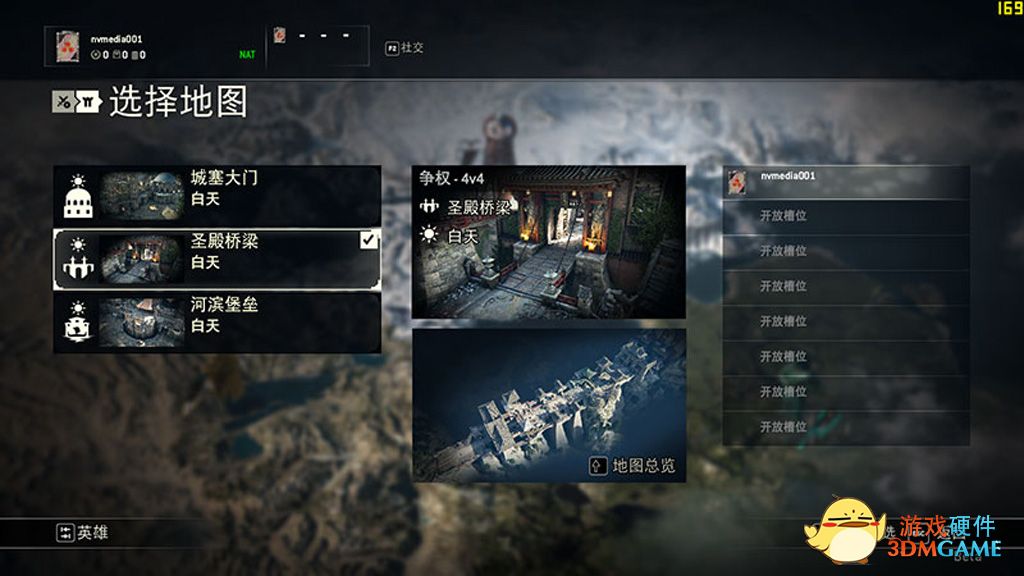
Task: Select the 河滨堡垒 map entry
Action: click(217, 323)
